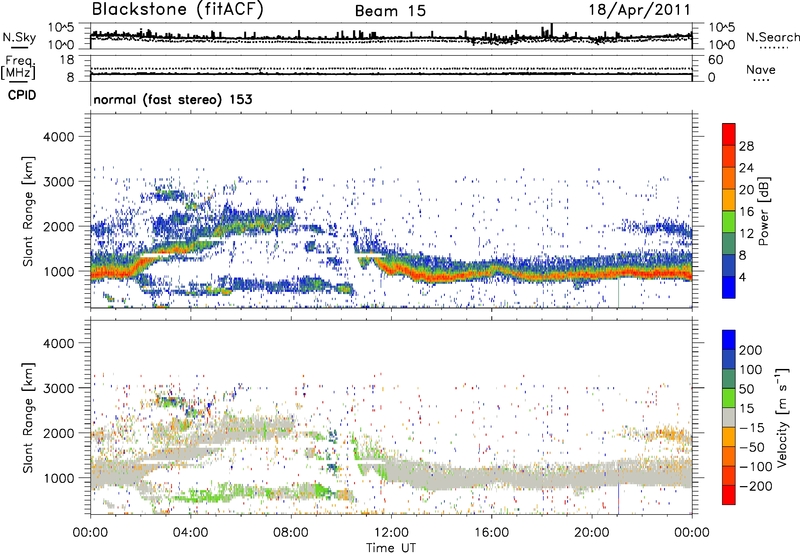The image size is (800, 554).
Task: Click the -100 label on velocity colorbar
Action: tap(755, 467)
